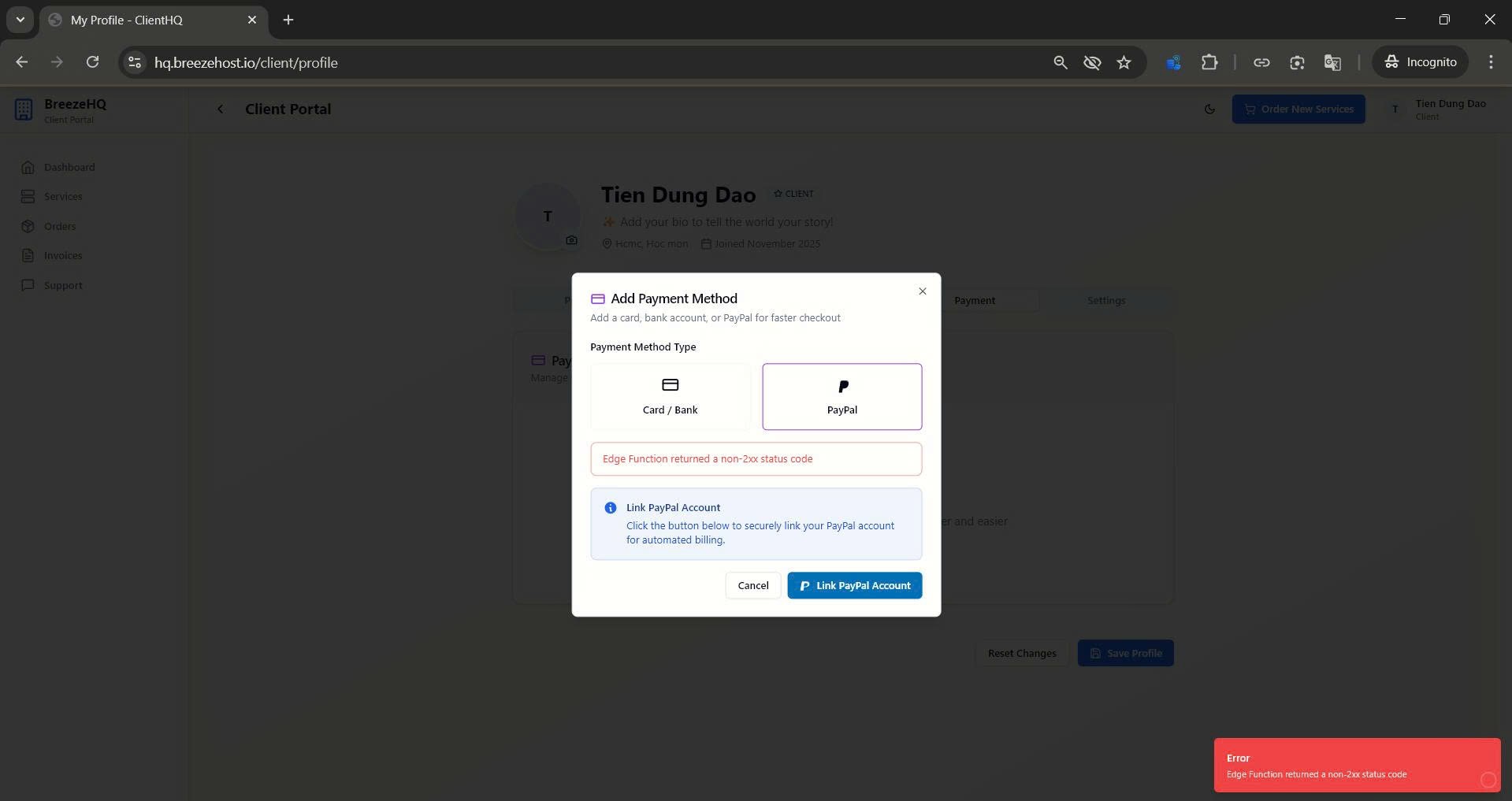The height and width of the screenshot is (801, 1512).
Task: Click Order New Services button
Action: coord(1298,109)
